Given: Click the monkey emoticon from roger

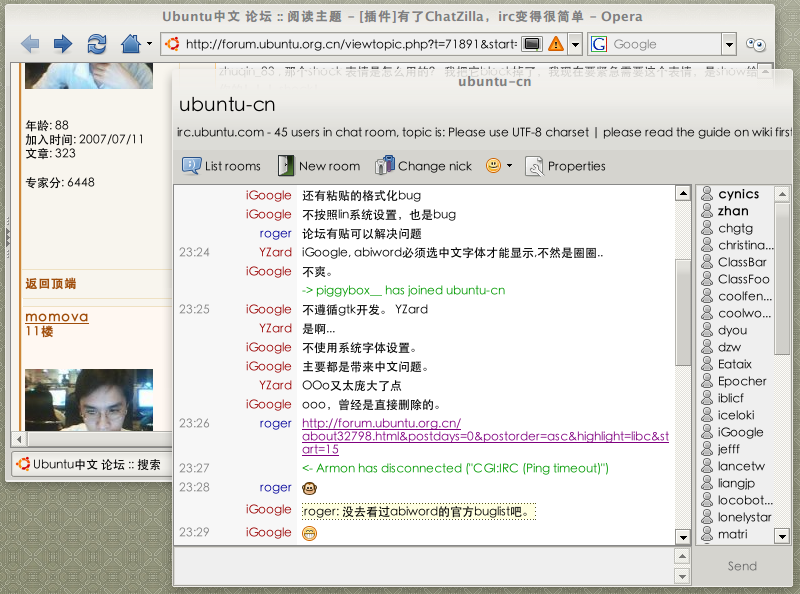Looking at the screenshot, I should point(309,488).
